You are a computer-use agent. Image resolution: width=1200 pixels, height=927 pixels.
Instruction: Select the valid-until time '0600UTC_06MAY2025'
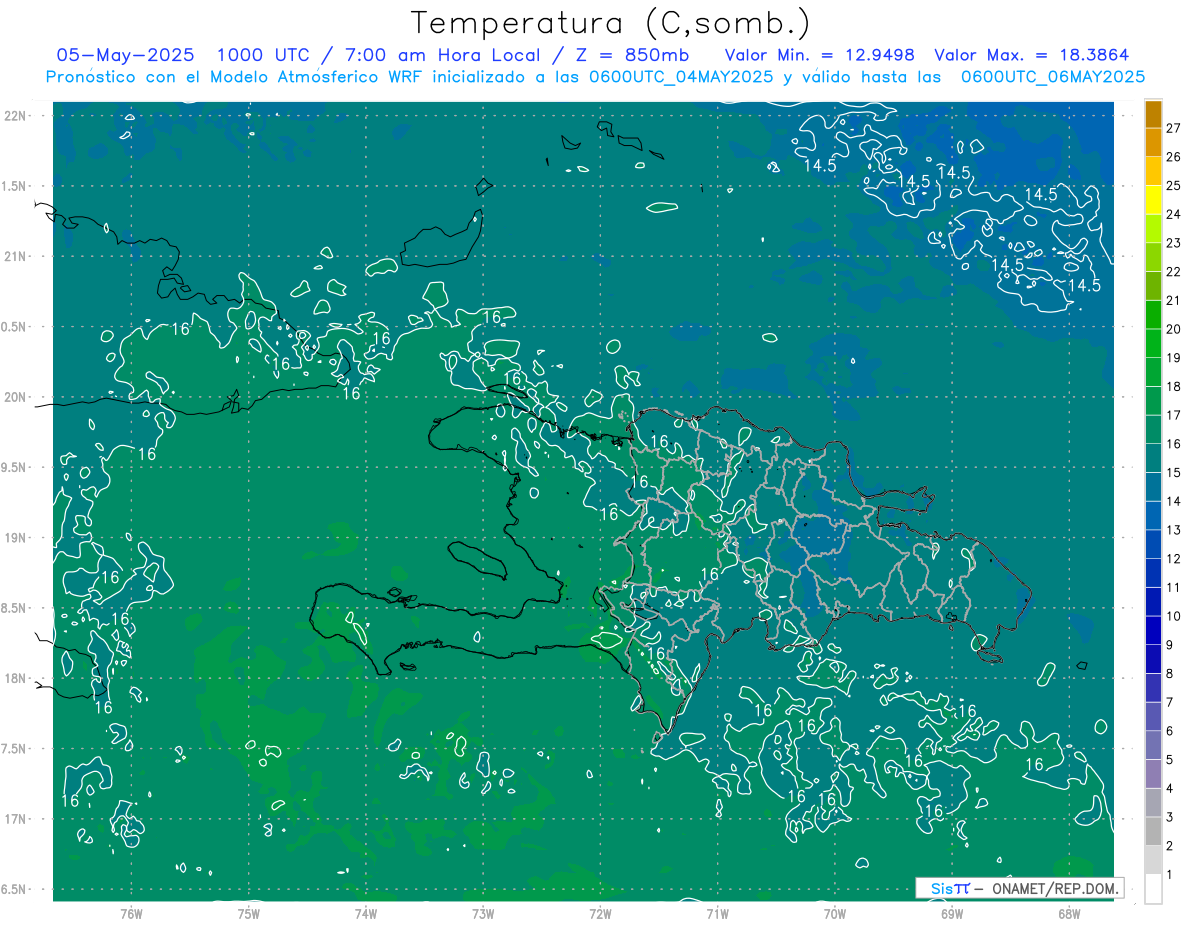pyautogui.click(x=1053, y=77)
